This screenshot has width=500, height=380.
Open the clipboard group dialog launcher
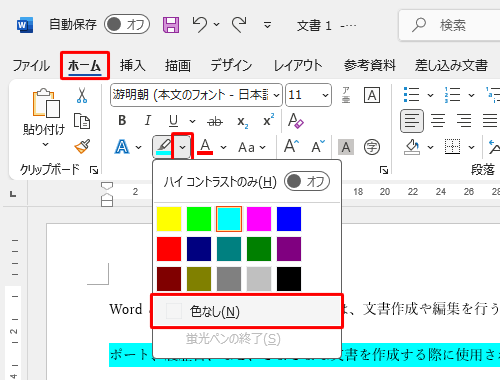pyautogui.click(x=94, y=170)
